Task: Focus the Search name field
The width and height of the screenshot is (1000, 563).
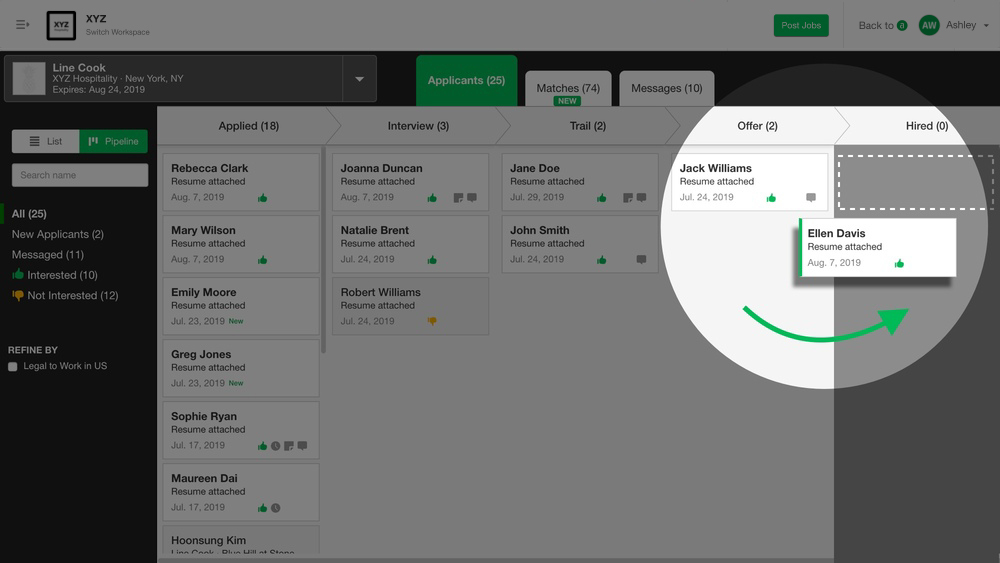Action: (x=80, y=175)
